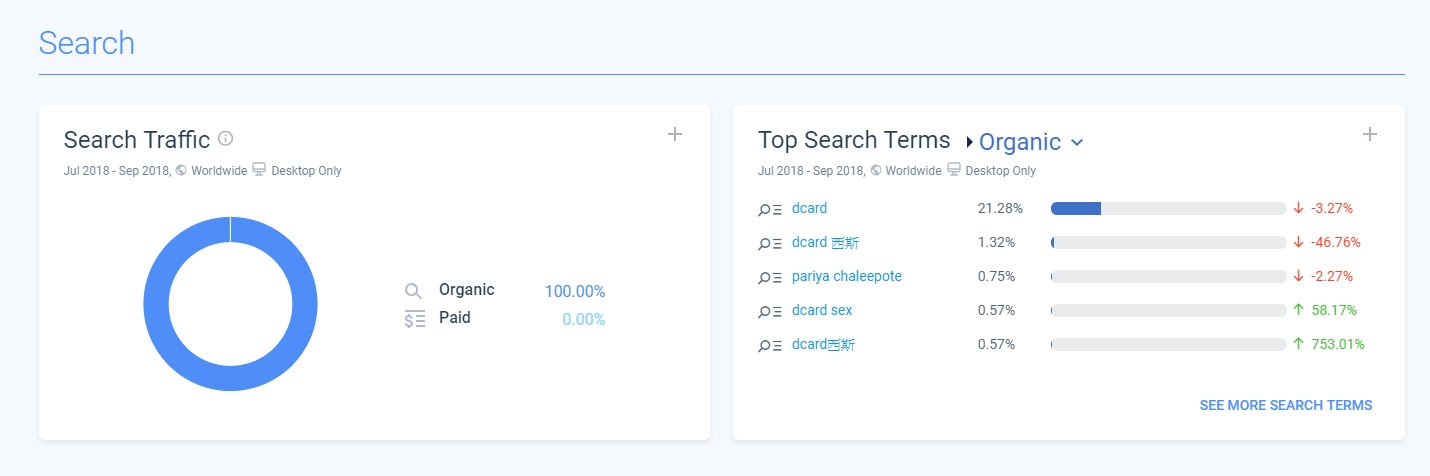This screenshot has height=476, width=1430.
Task: Click the 100.00% Organic value
Action: pos(575,291)
